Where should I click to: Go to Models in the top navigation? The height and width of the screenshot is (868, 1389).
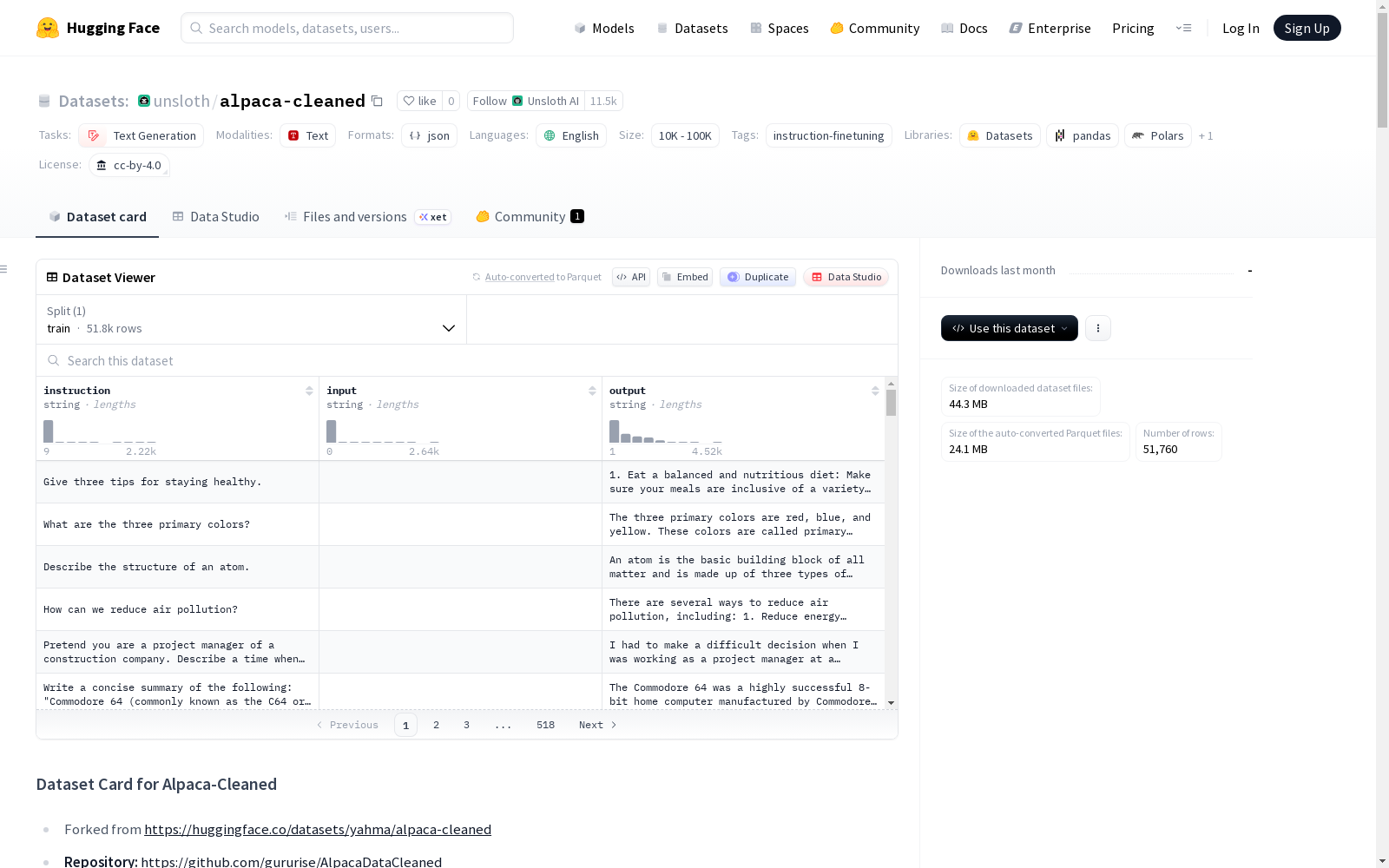[x=604, y=28]
